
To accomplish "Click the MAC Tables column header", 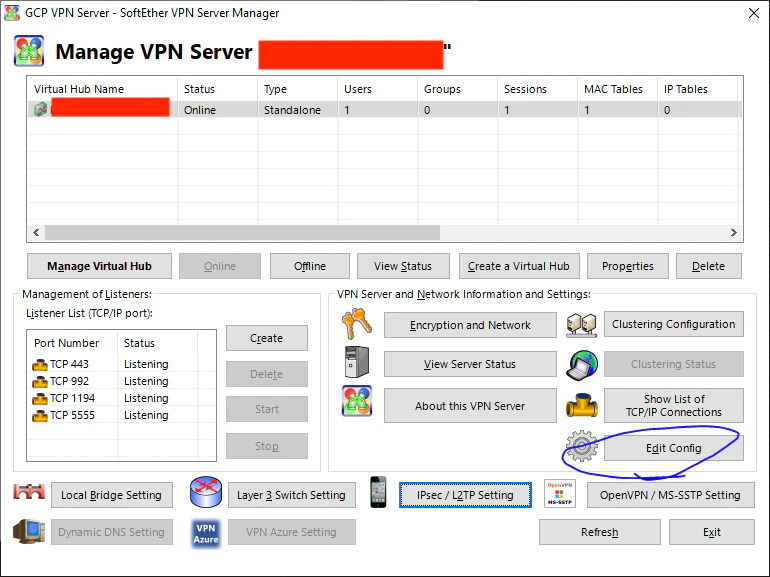I will 617,89.
